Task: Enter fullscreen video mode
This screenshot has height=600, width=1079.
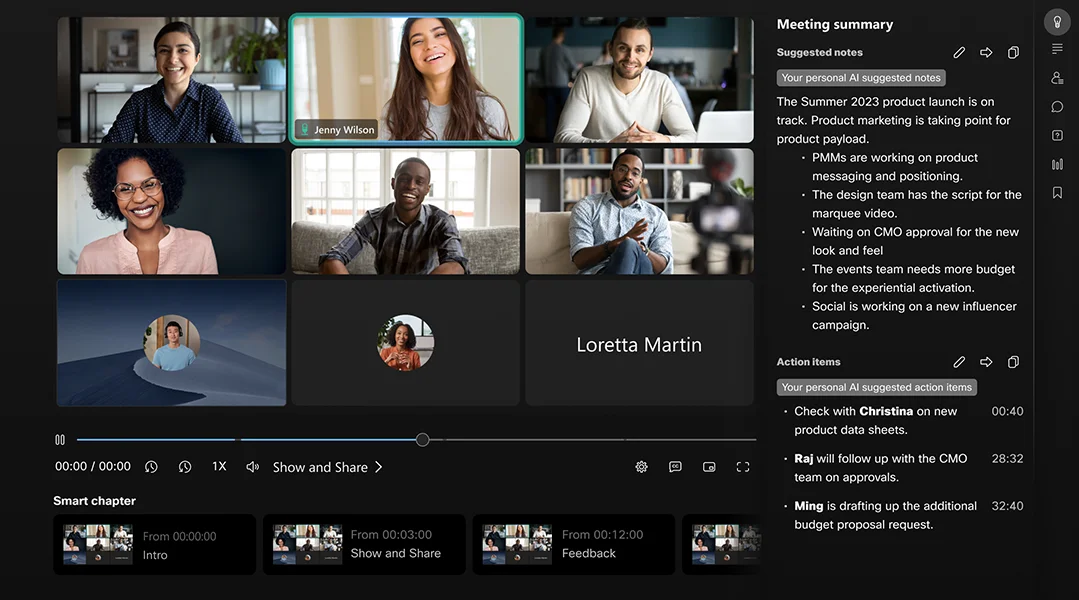Action: point(743,467)
